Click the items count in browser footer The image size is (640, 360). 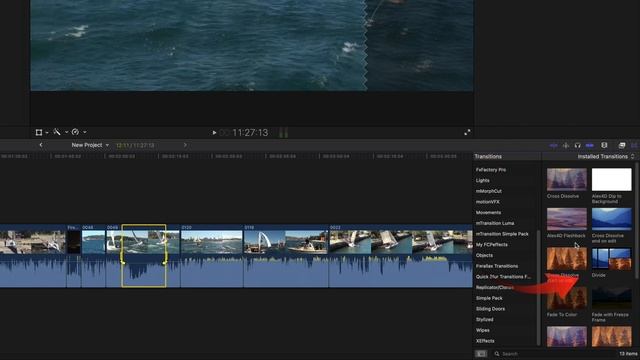click(628, 354)
